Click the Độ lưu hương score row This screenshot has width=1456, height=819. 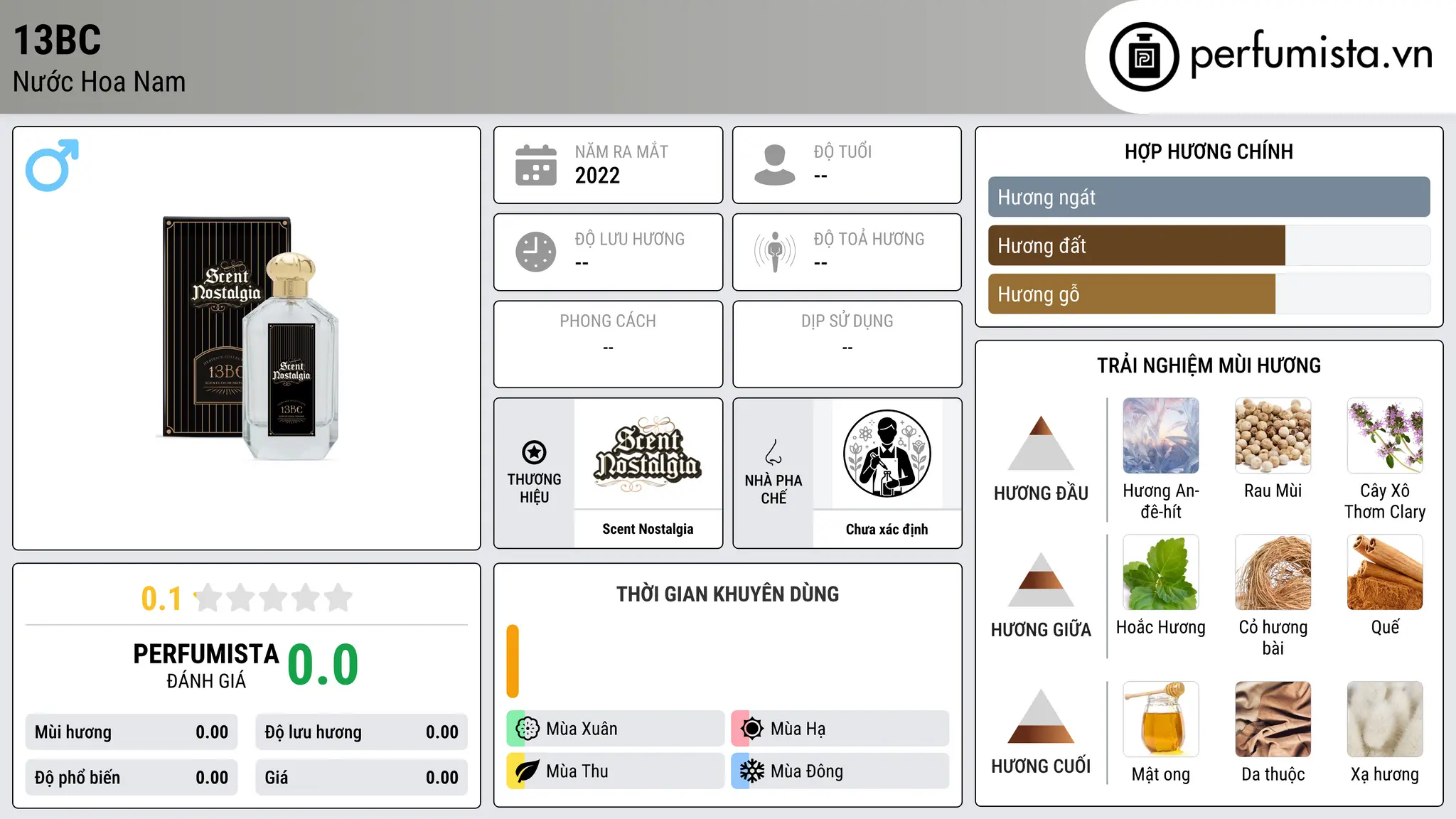pos(361,732)
